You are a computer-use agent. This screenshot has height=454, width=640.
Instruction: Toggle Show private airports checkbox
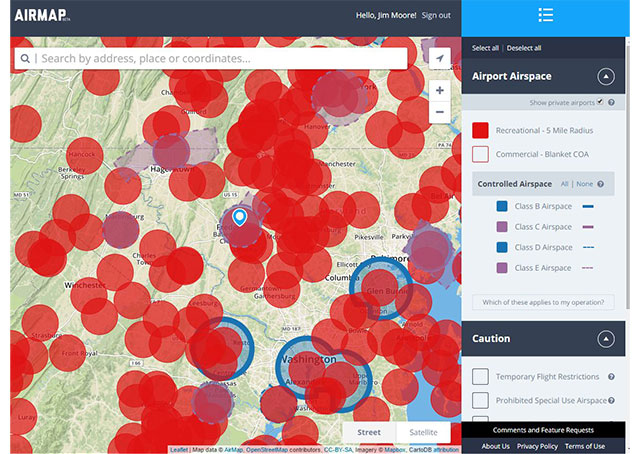tap(600, 102)
